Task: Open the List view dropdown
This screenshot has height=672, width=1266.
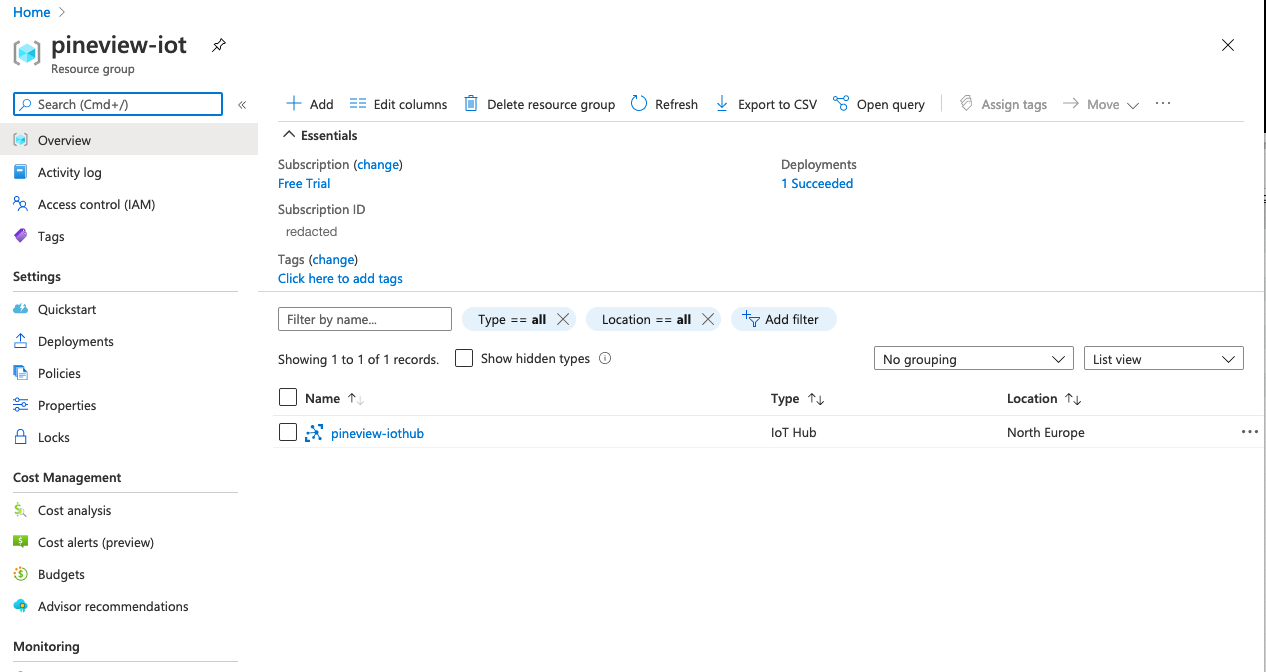Action: click(1163, 359)
